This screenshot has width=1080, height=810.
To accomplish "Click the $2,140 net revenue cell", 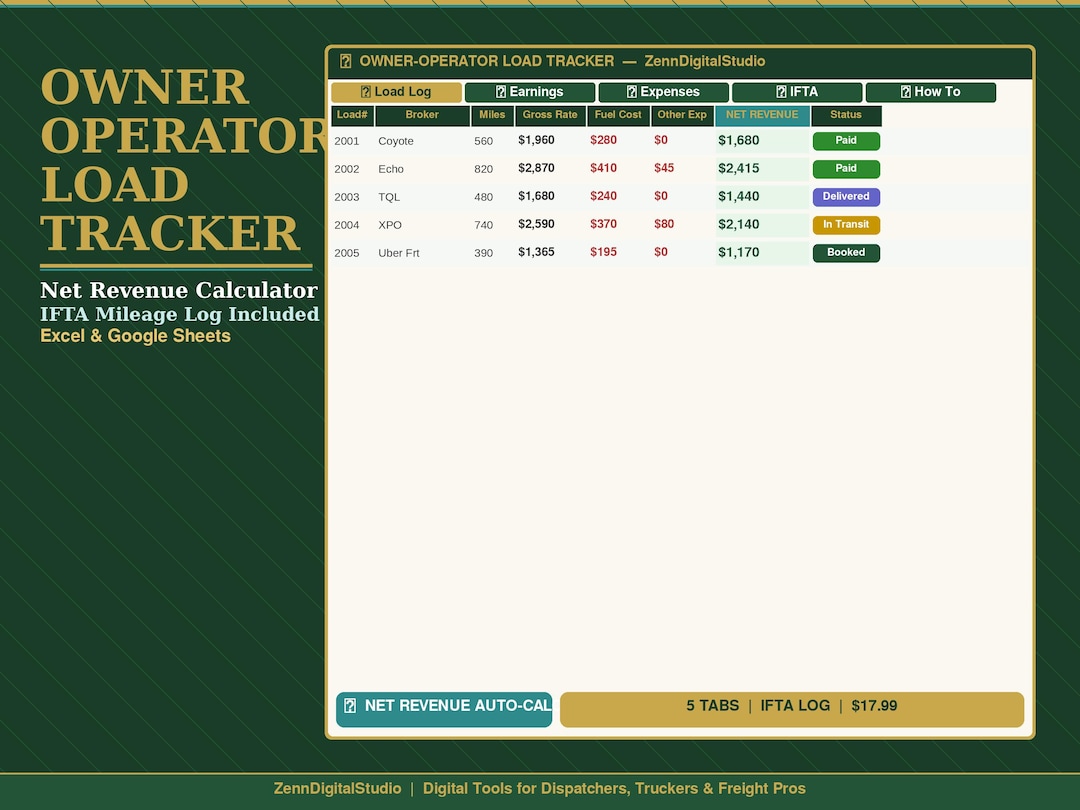I will [x=762, y=225].
